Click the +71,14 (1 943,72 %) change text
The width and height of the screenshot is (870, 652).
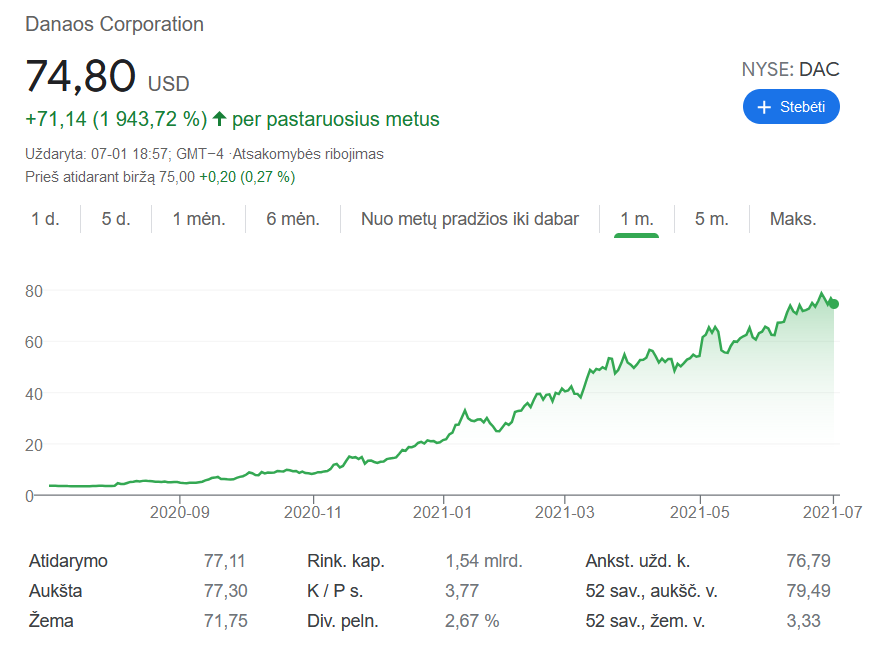pyautogui.click(x=117, y=119)
